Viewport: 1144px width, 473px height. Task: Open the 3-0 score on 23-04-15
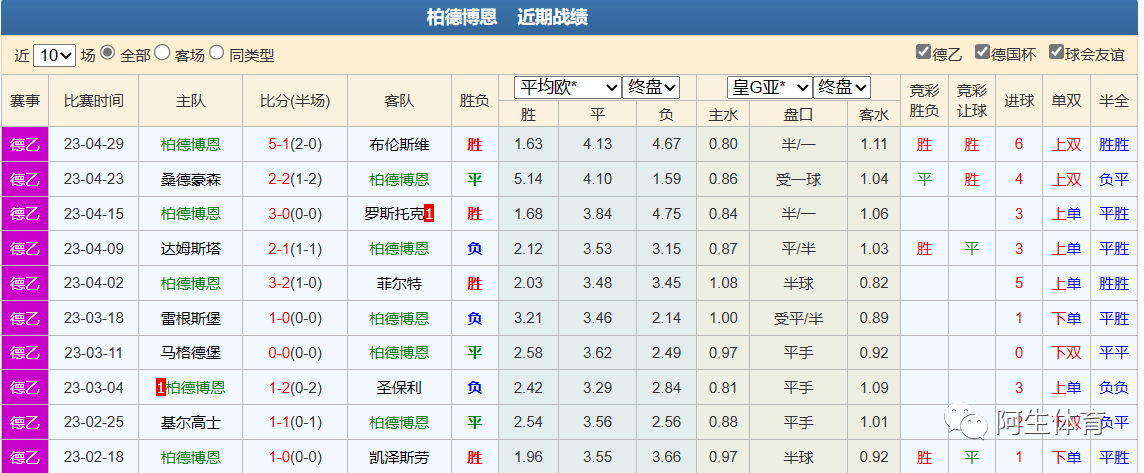[x=279, y=214]
